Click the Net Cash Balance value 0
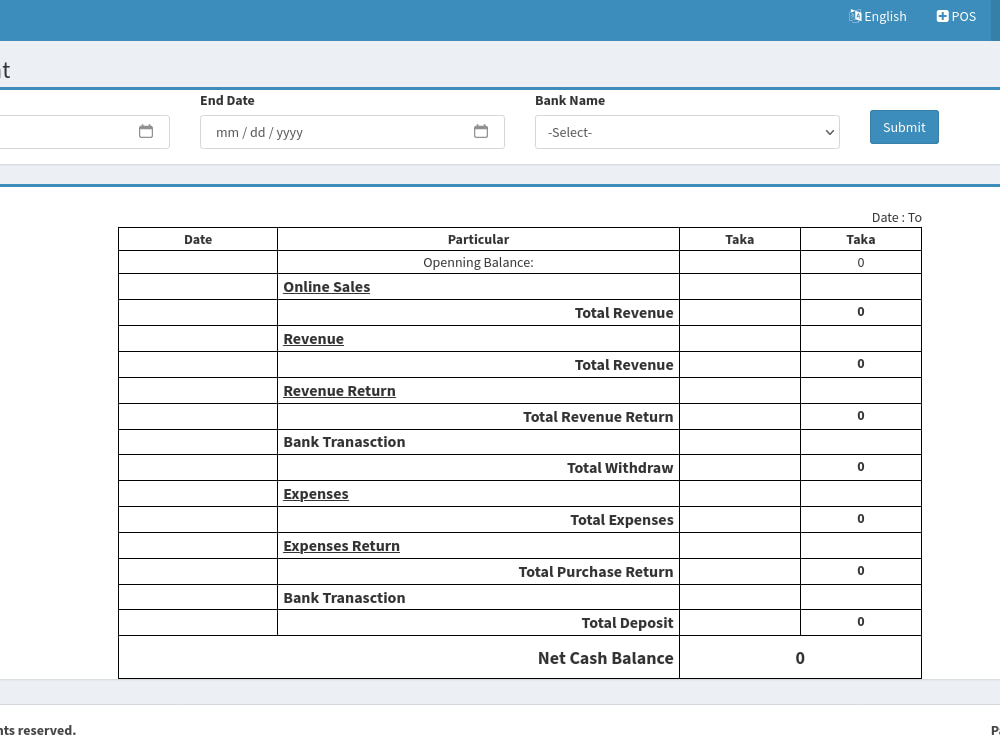This screenshot has width=1000, height=750. [x=800, y=658]
